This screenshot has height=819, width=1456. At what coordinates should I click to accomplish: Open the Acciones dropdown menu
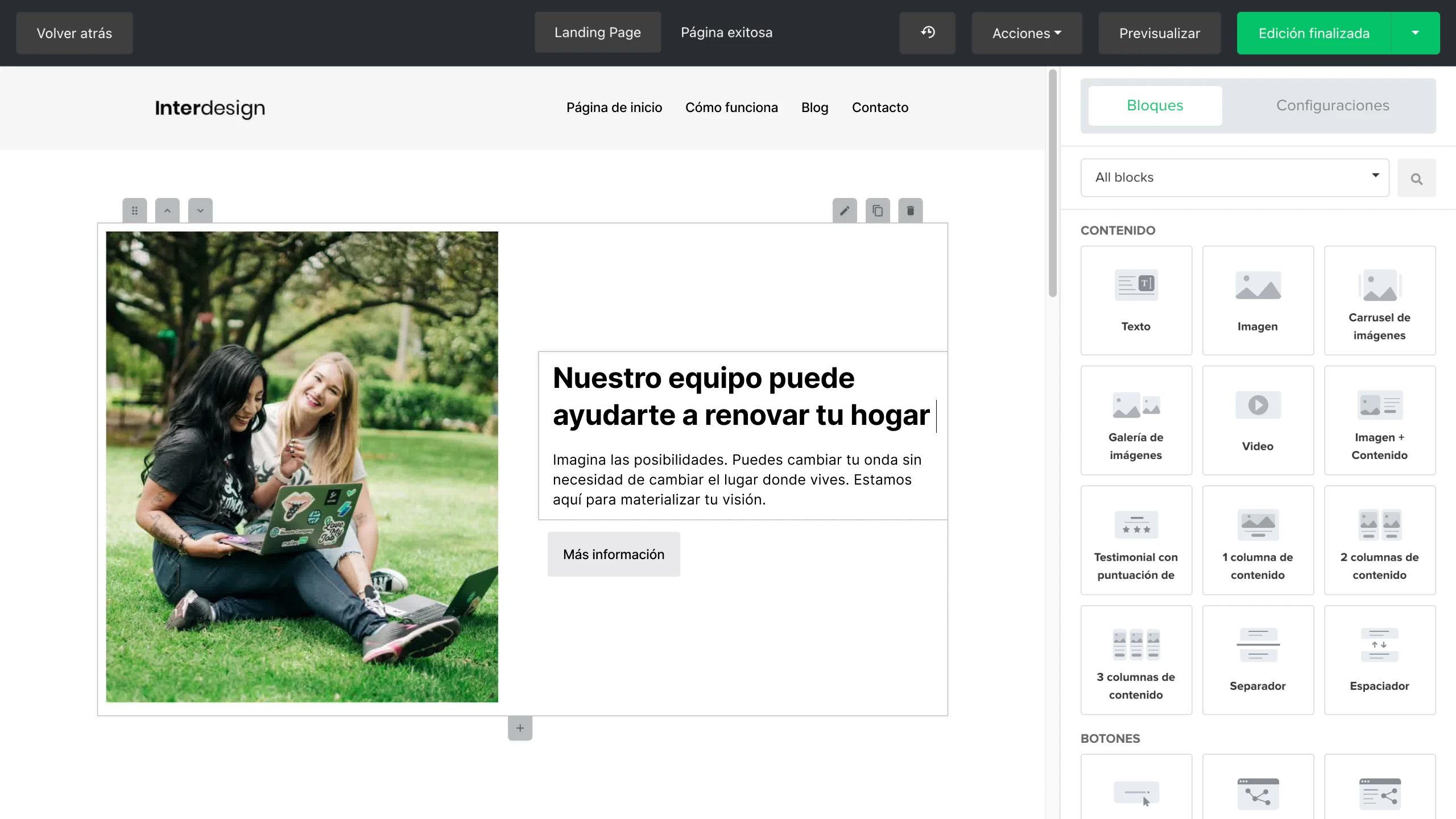tap(1027, 33)
